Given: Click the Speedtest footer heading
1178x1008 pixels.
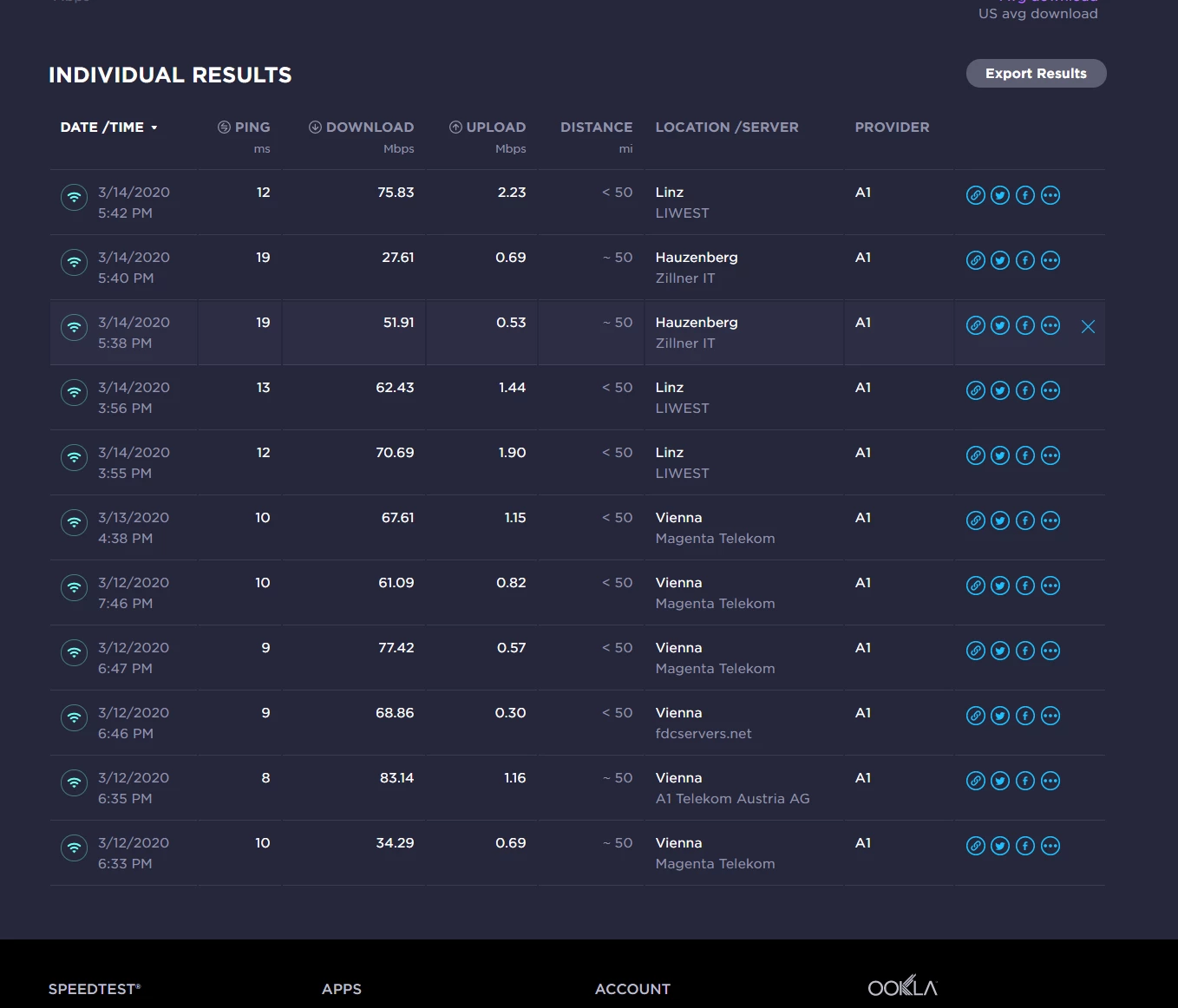Looking at the screenshot, I should [95, 989].
